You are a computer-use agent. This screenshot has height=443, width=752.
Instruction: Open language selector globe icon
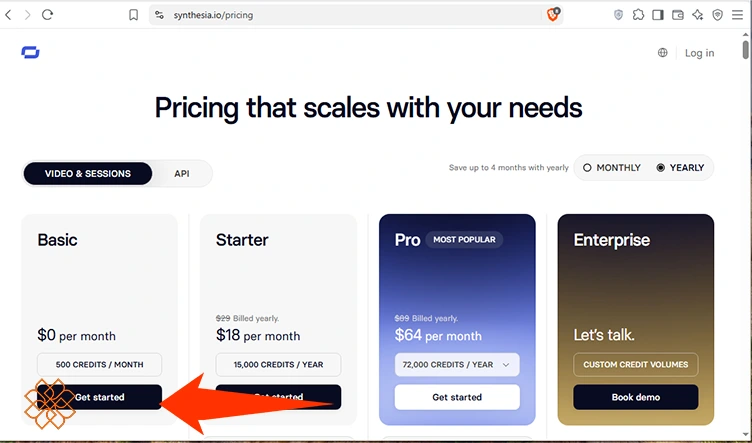tap(662, 53)
